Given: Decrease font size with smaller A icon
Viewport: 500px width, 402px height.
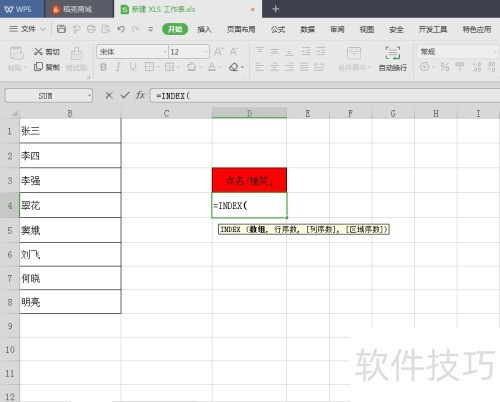Looking at the screenshot, I should coord(233,52).
